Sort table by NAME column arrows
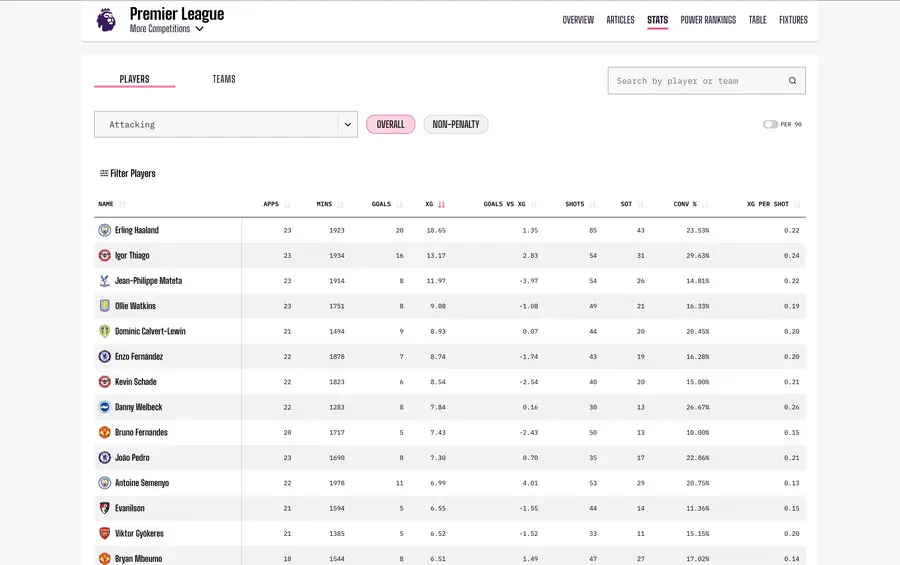The height and width of the screenshot is (565, 900). coord(122,204)
